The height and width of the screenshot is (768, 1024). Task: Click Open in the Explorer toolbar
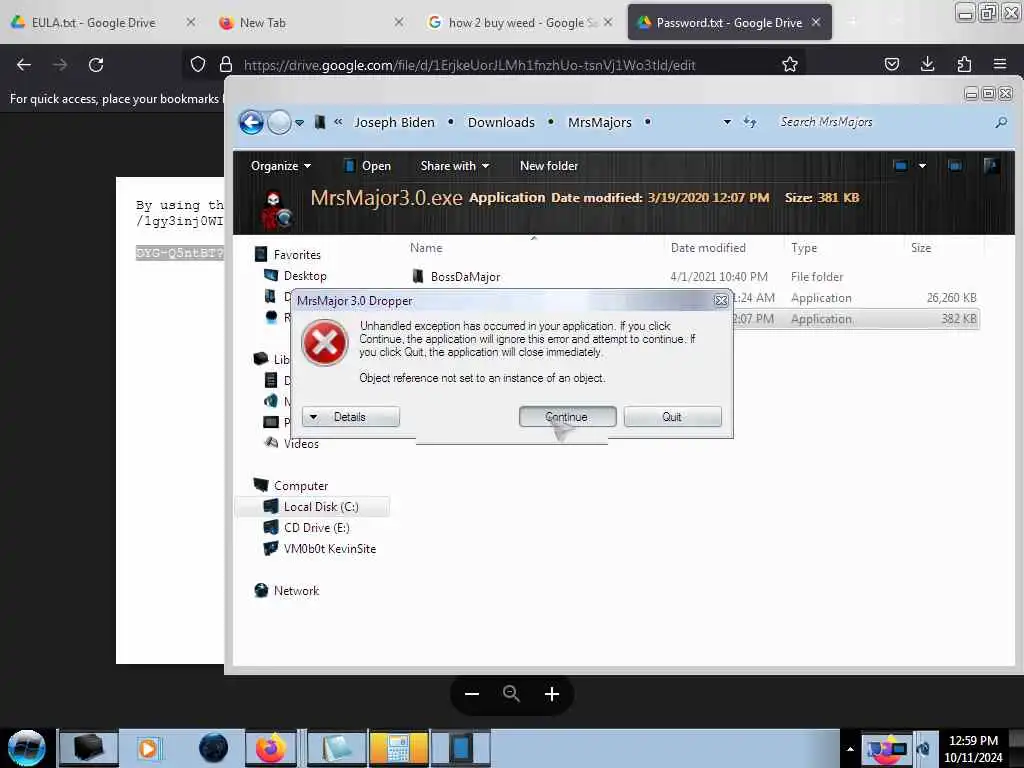point(367,166)
